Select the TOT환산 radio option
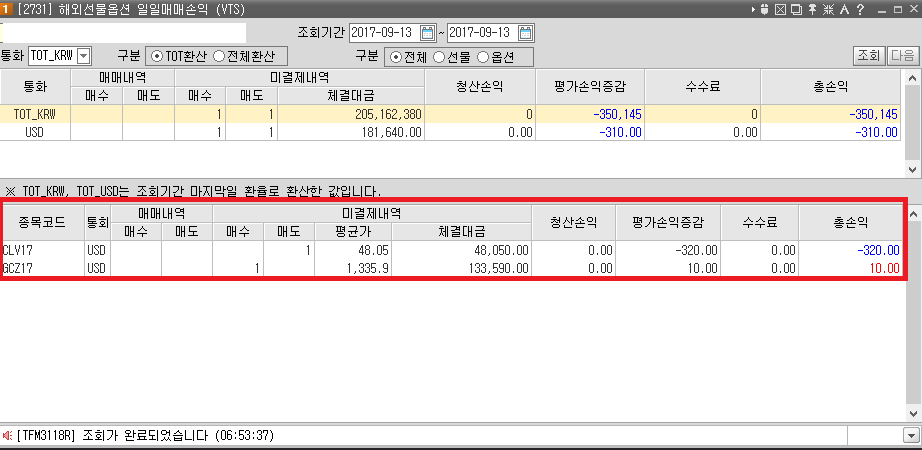Viewport: 922px width, 450px height. coord(156,56)
